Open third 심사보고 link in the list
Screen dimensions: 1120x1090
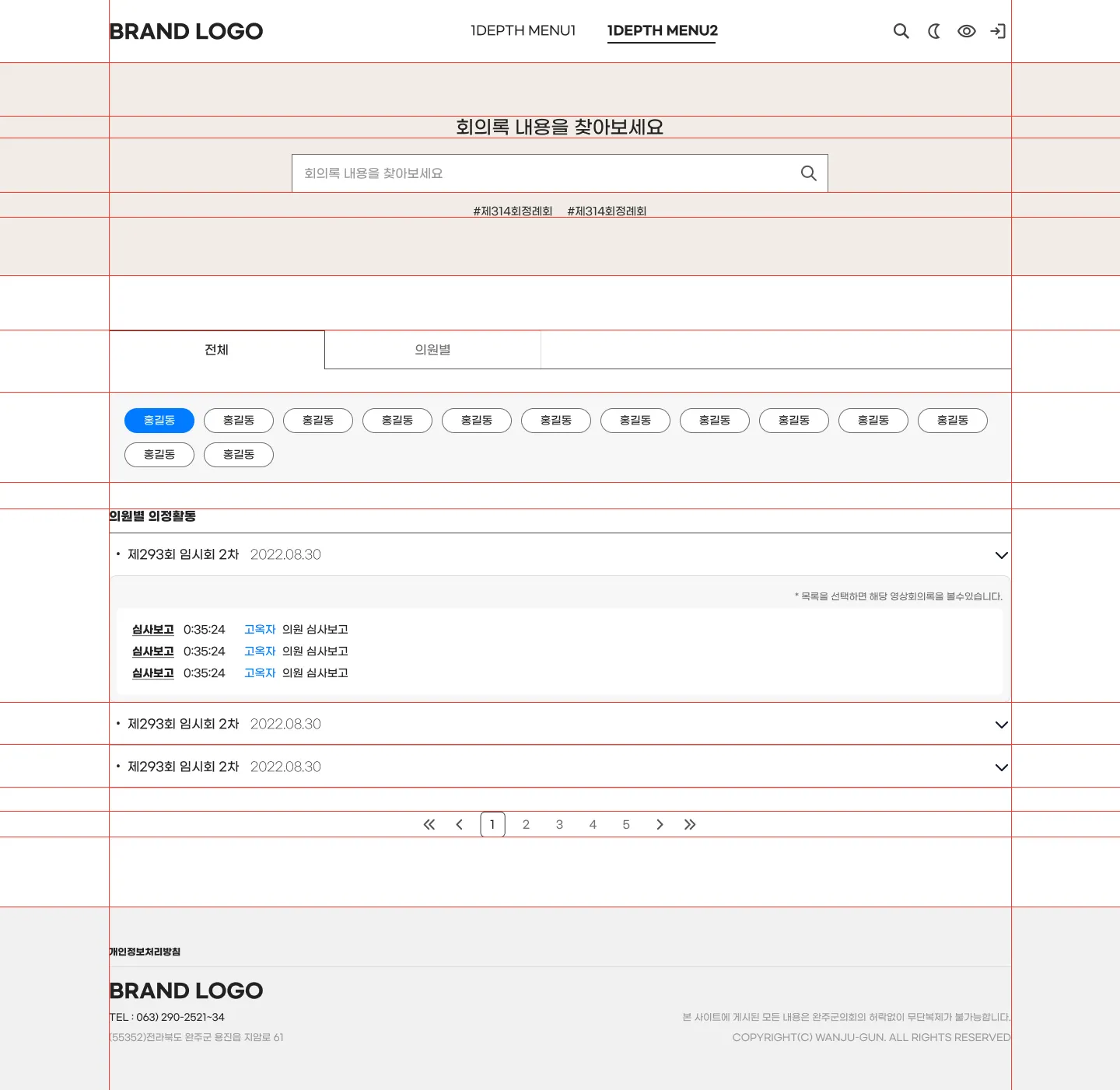[153, 673]
